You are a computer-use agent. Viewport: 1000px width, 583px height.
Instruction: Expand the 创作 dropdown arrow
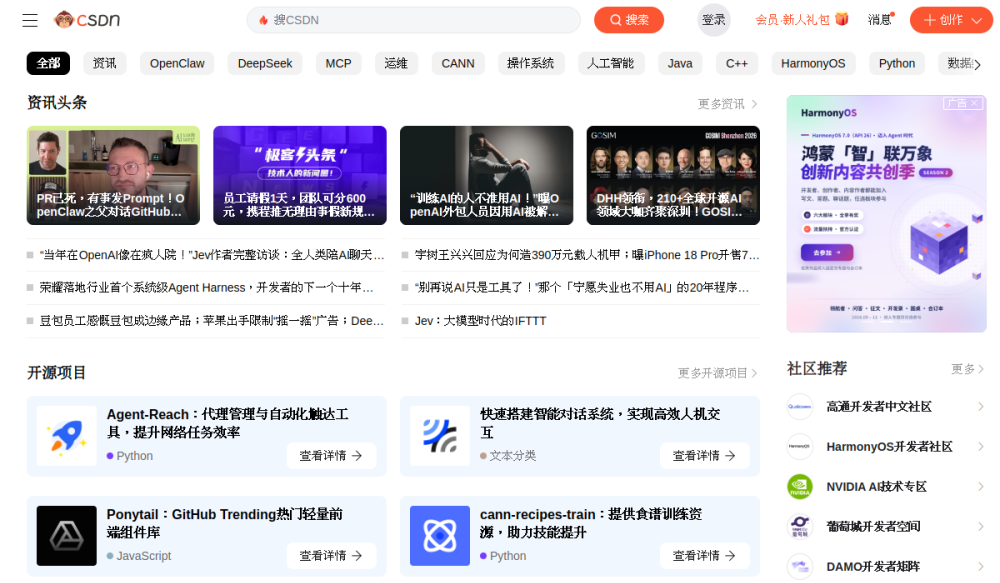[x=976, y=20]
